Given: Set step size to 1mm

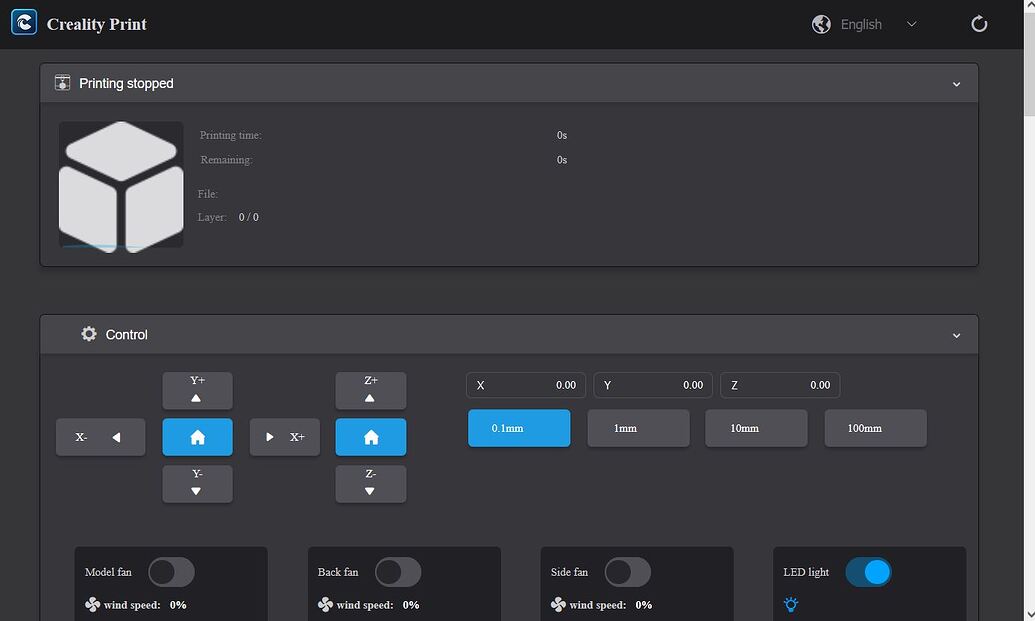Looking at the screenshot, I should coord(638,428).
